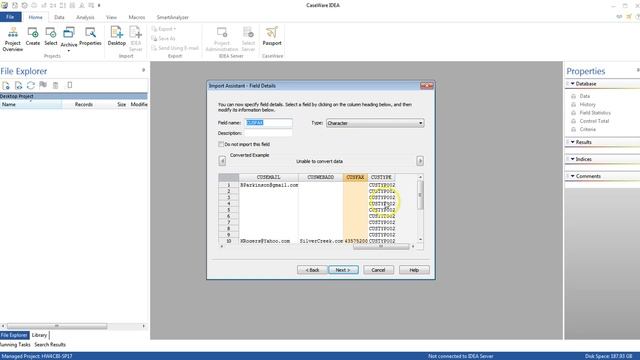Screen dimensions: 640x360
Task: Click the Select project icon
Action: (x=51, y=36)
